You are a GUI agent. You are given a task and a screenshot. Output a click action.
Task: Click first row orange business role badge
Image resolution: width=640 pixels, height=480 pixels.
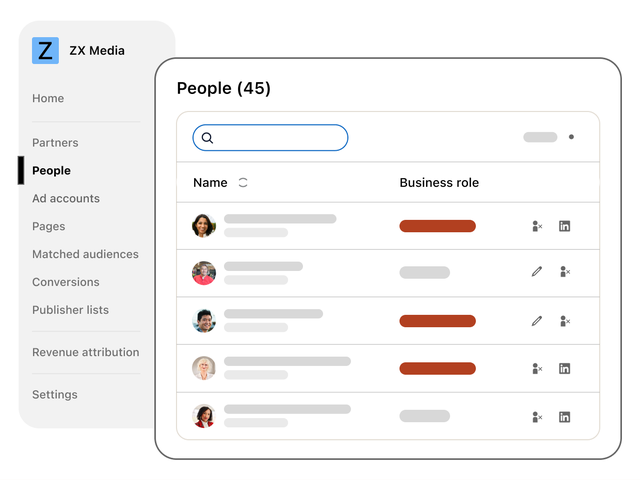438,226
